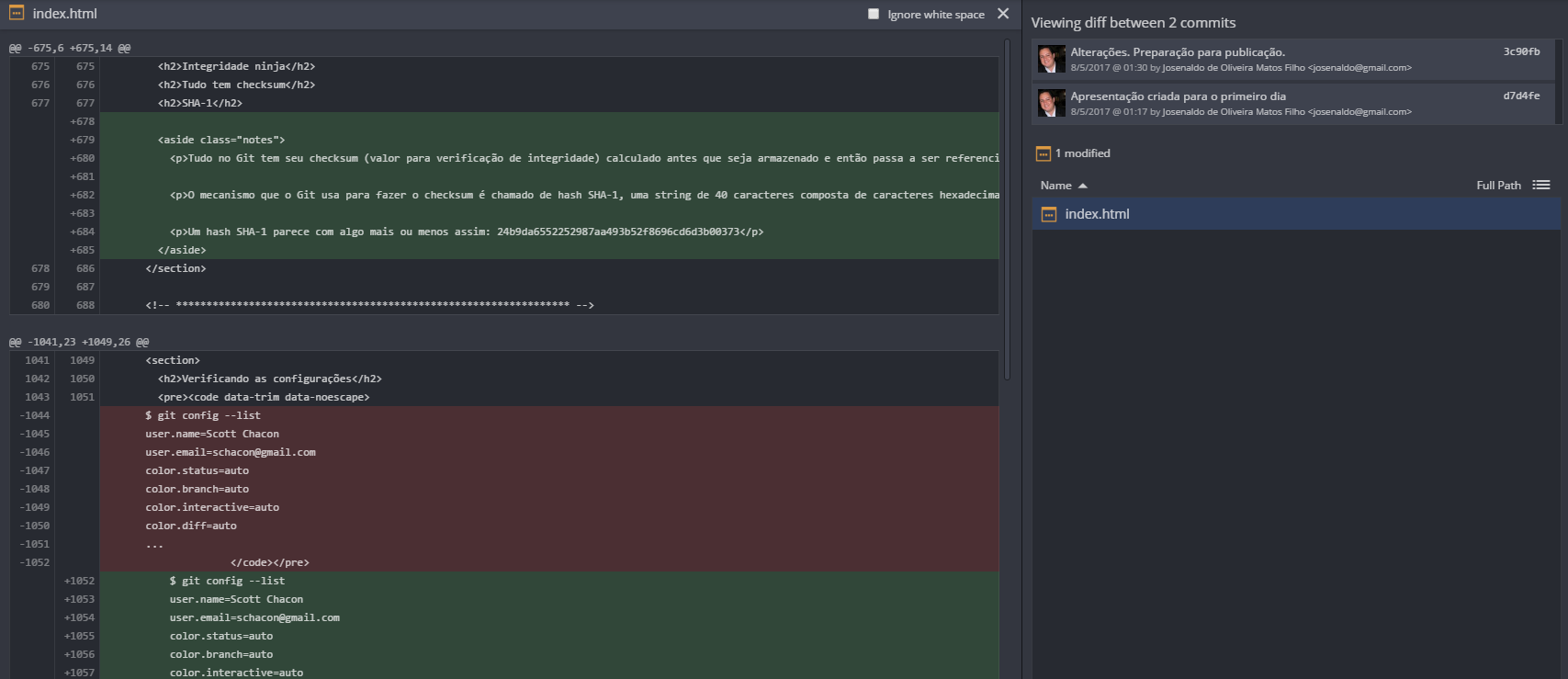Viewport: 1568px width, 679px height.
Task: Click the hunk header '@@ -675,6 +675,14 @@'
Action: (x=70, y=48)
